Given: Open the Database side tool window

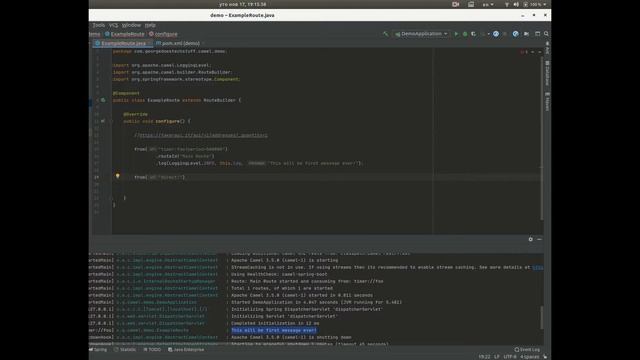Looking at the screenshot, I should 547,73.
